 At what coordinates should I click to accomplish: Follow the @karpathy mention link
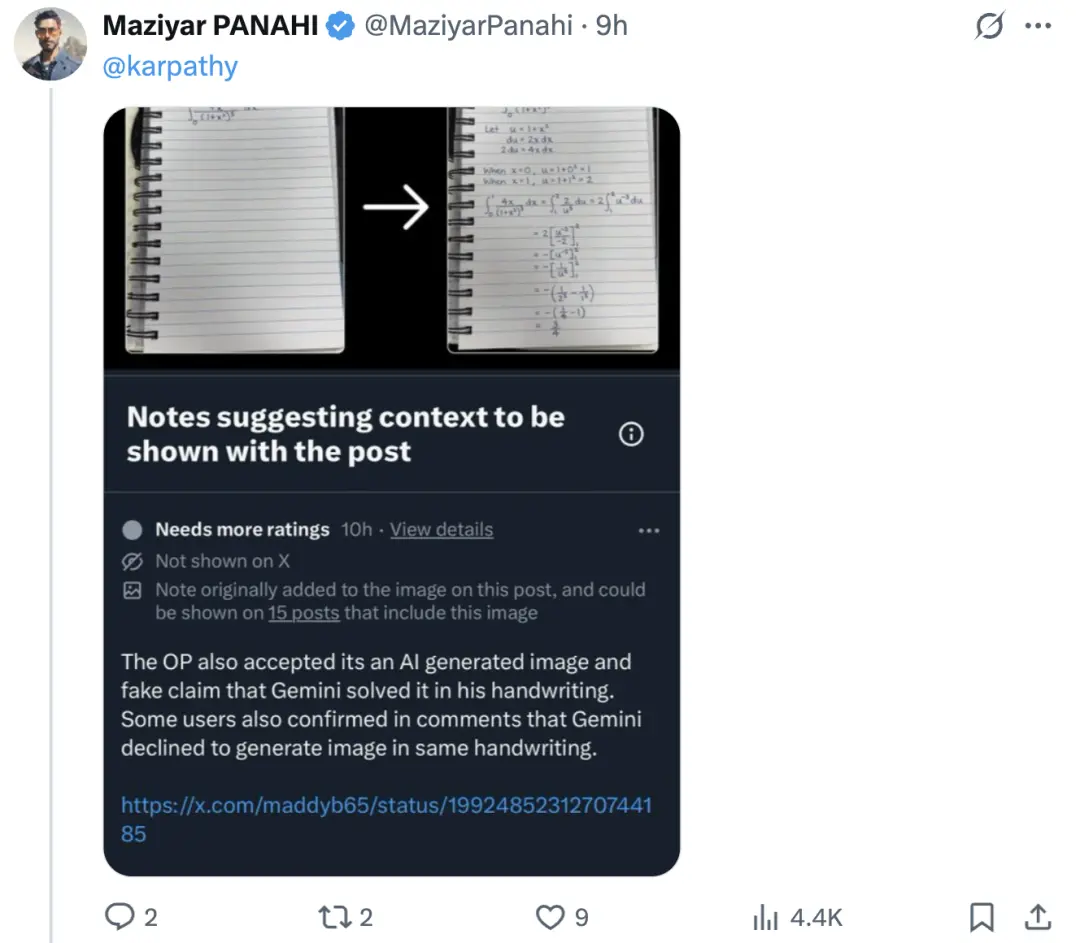point(170,67)
